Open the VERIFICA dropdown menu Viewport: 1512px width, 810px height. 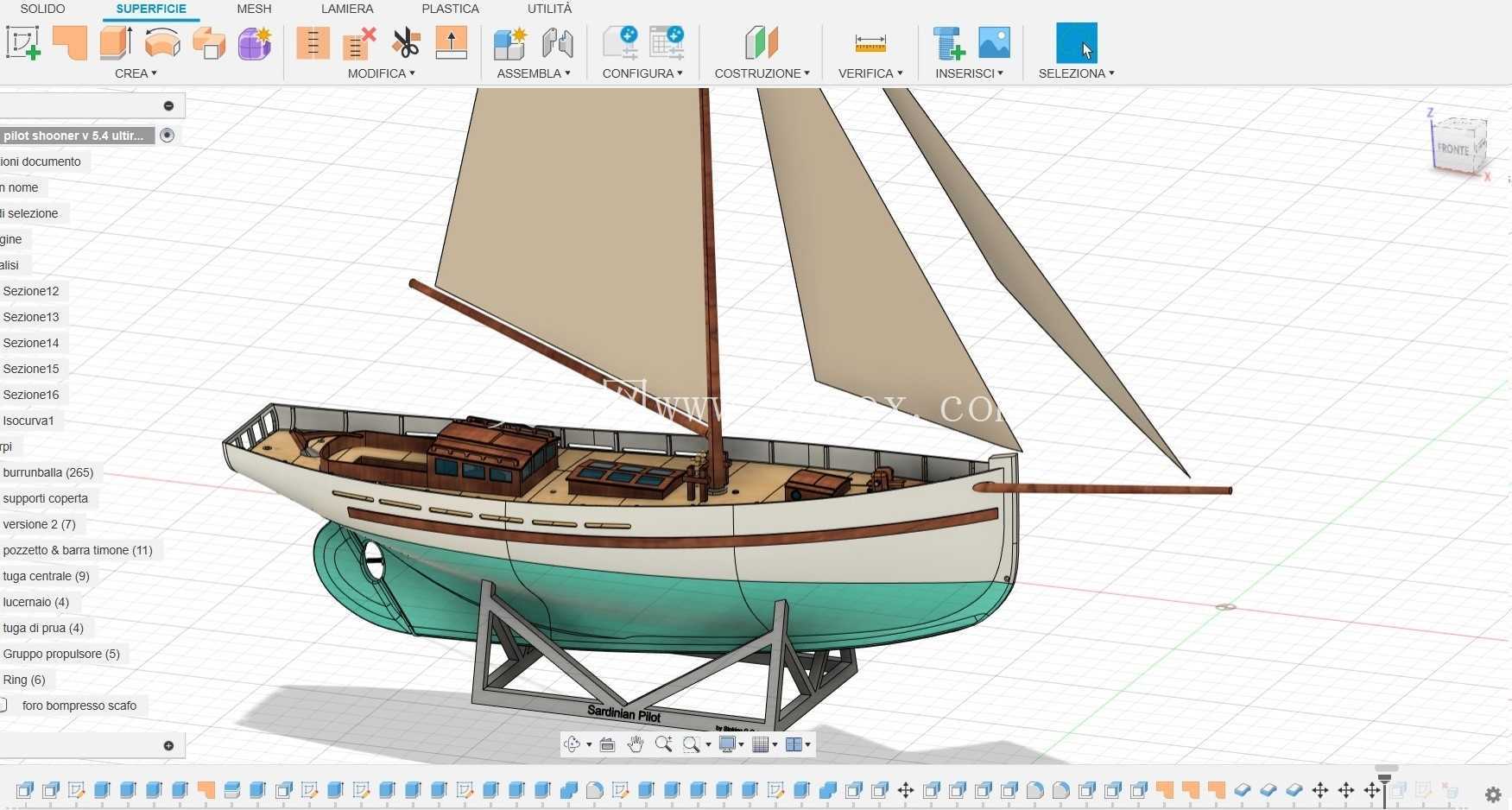(x=870, y=73)
